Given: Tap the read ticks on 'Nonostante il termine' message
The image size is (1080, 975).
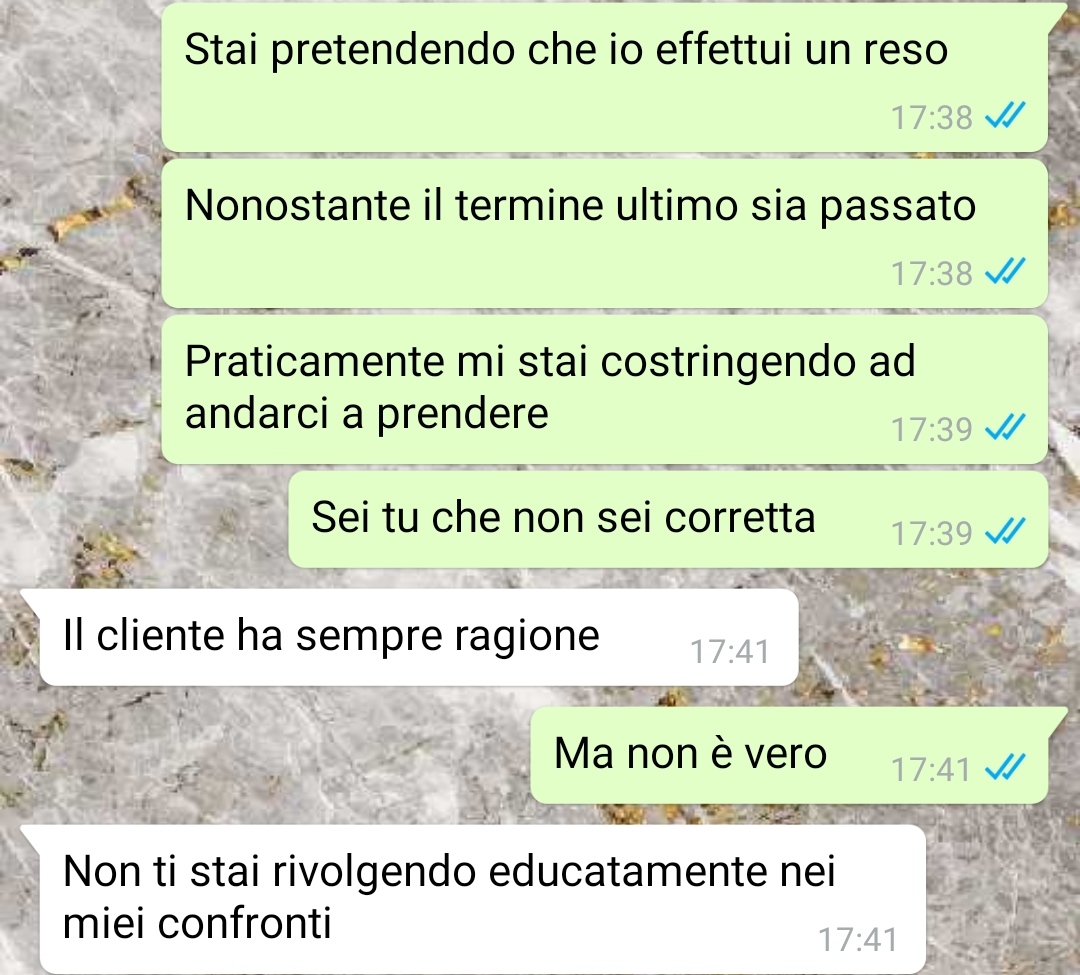Looking at the screenshot, I should pyautogui.click(x=1005, y=271).
